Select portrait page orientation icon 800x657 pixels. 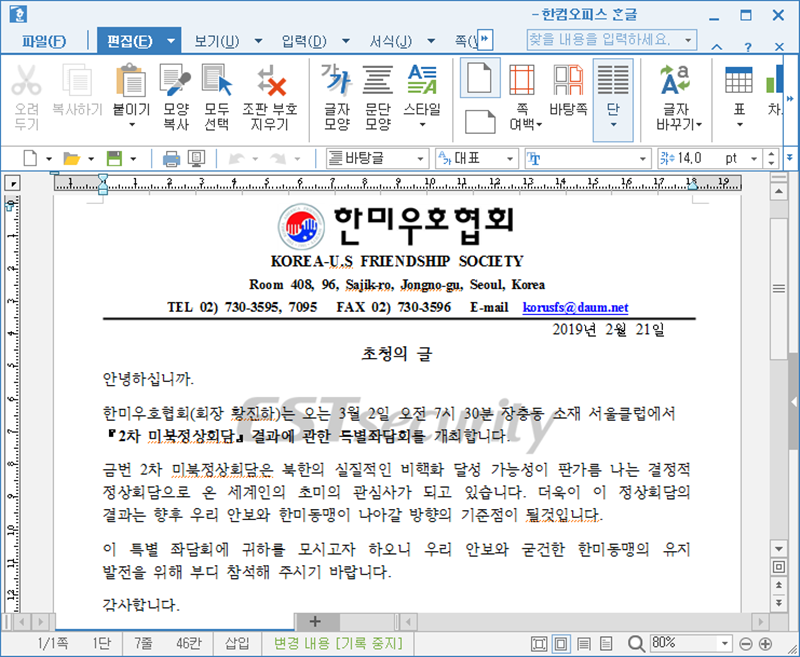click(480, 78)
